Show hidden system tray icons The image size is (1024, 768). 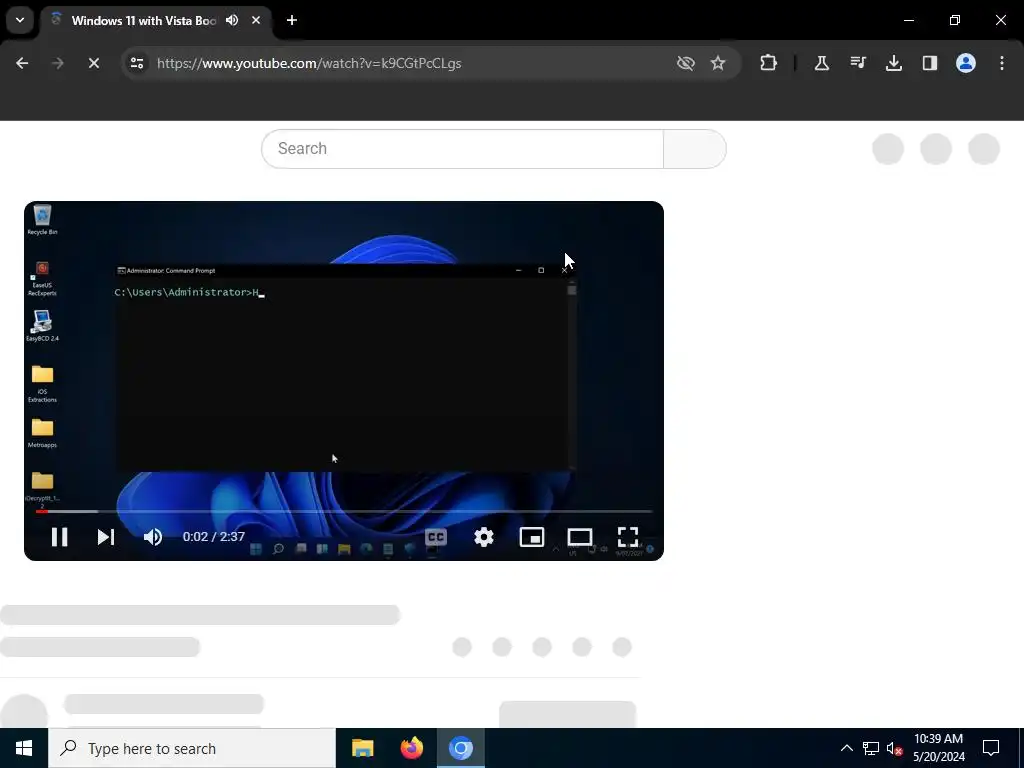coord(846,748)
